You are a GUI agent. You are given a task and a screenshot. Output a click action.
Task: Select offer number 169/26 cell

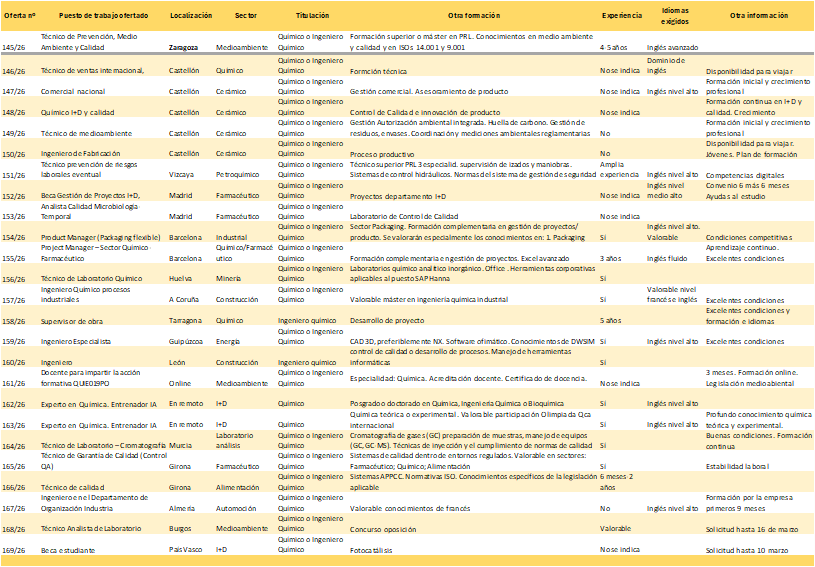click(x=15, y=550)
